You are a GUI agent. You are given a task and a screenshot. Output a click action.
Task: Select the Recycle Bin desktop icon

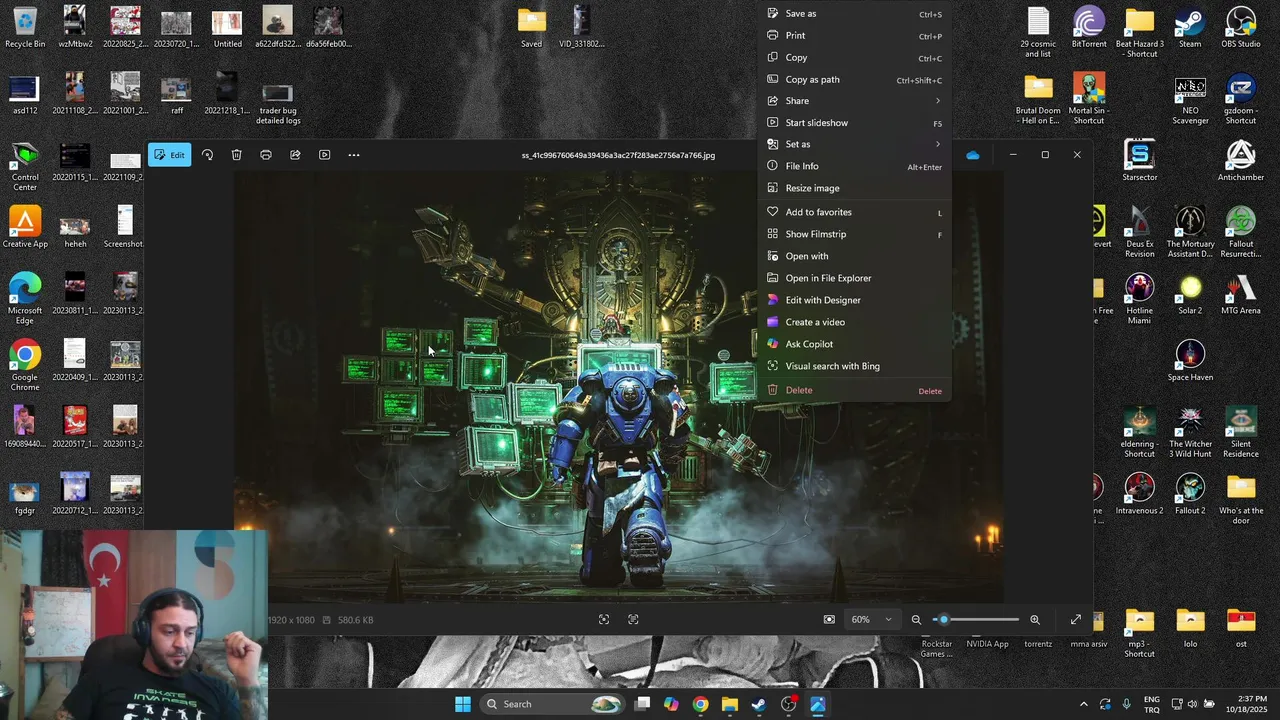[25, 27]
